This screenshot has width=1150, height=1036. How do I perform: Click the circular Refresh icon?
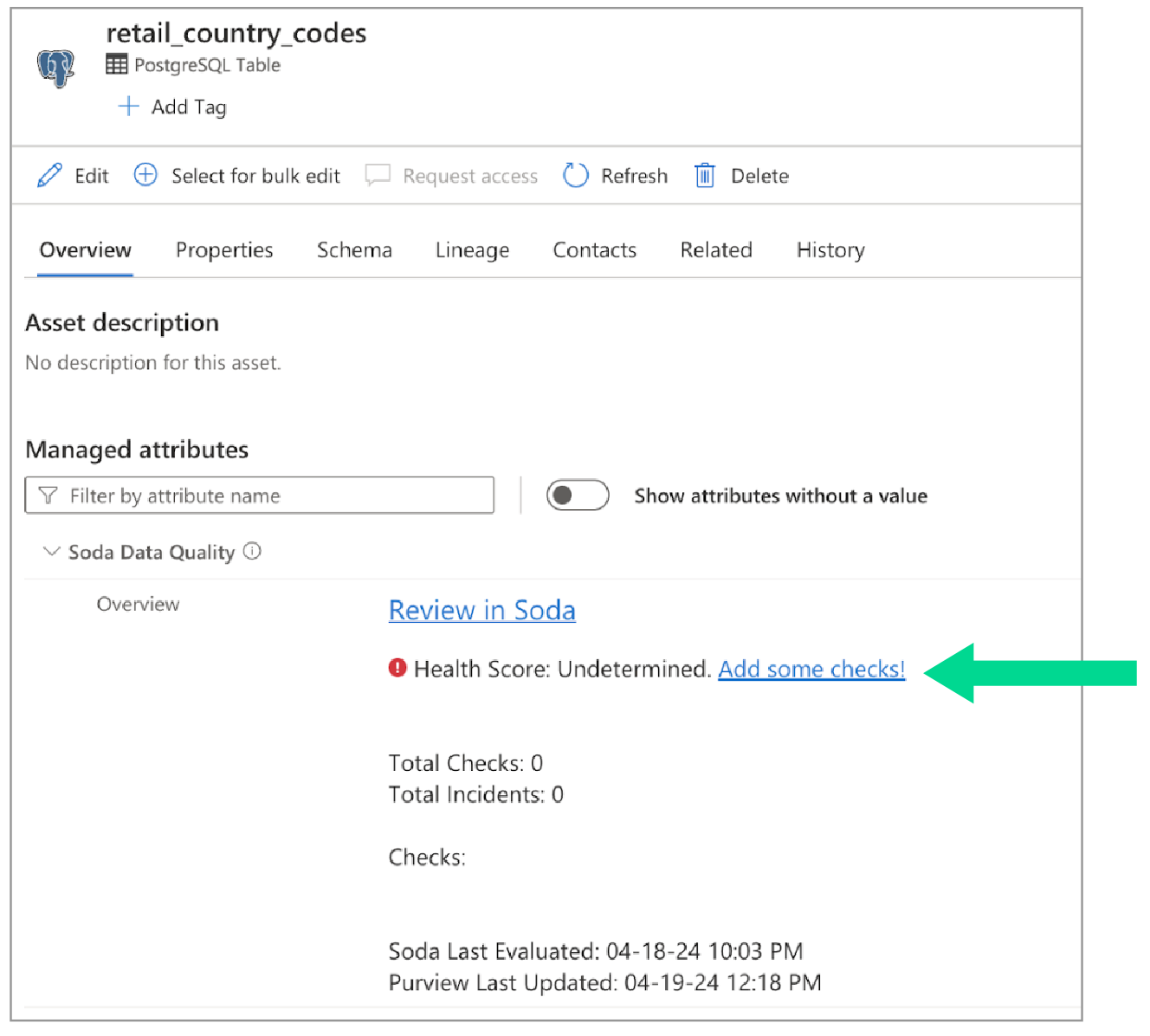tap(575, 176)
